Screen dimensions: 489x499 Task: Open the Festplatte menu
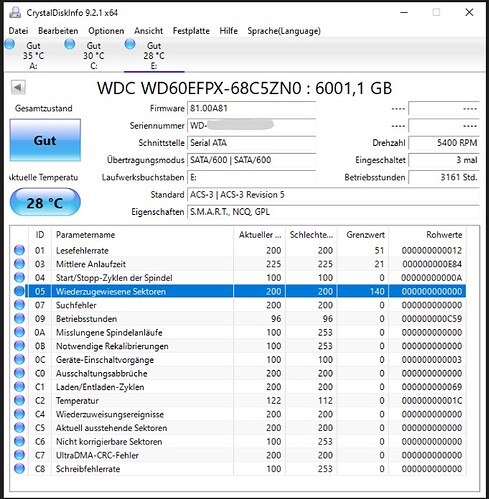click(x=191, y=31)
